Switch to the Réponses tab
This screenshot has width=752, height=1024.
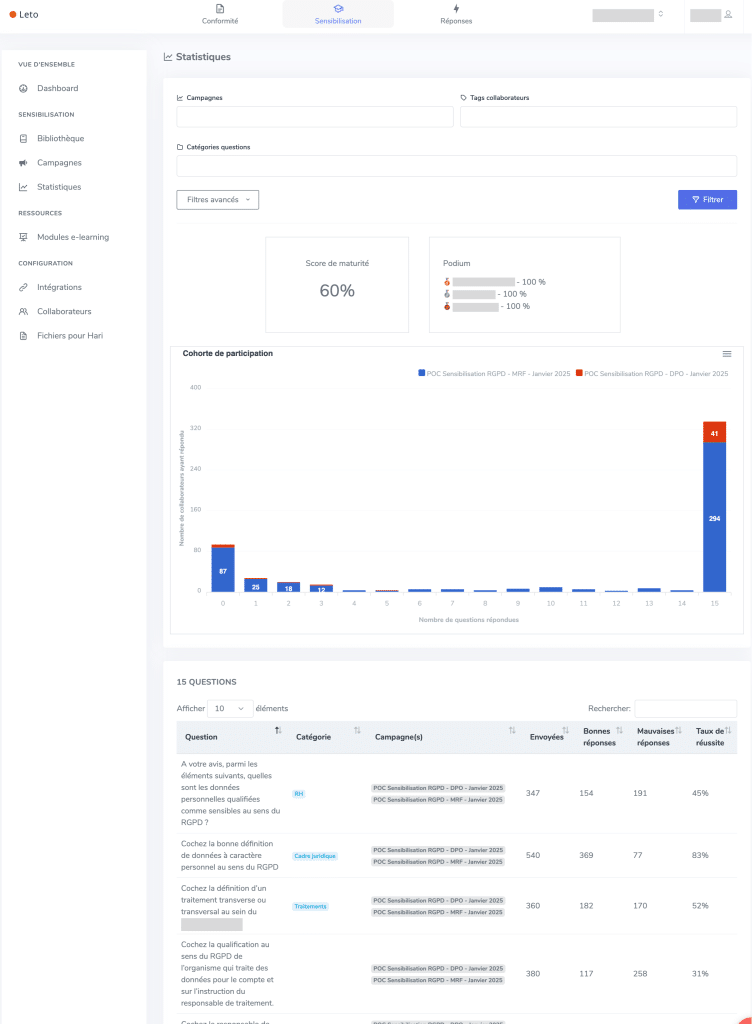click(x=456, y=14)
